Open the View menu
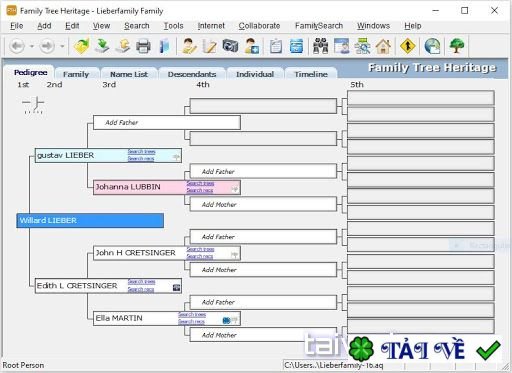 pos(101,26)
